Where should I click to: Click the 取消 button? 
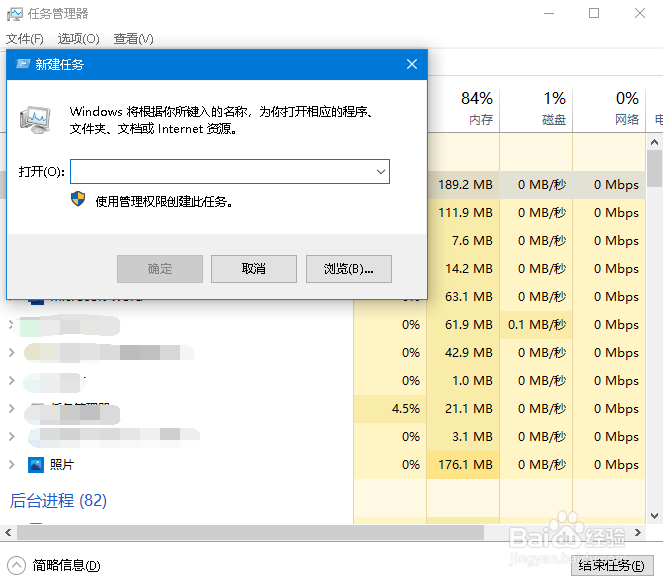pyautogui.click(x=254, y=269)
